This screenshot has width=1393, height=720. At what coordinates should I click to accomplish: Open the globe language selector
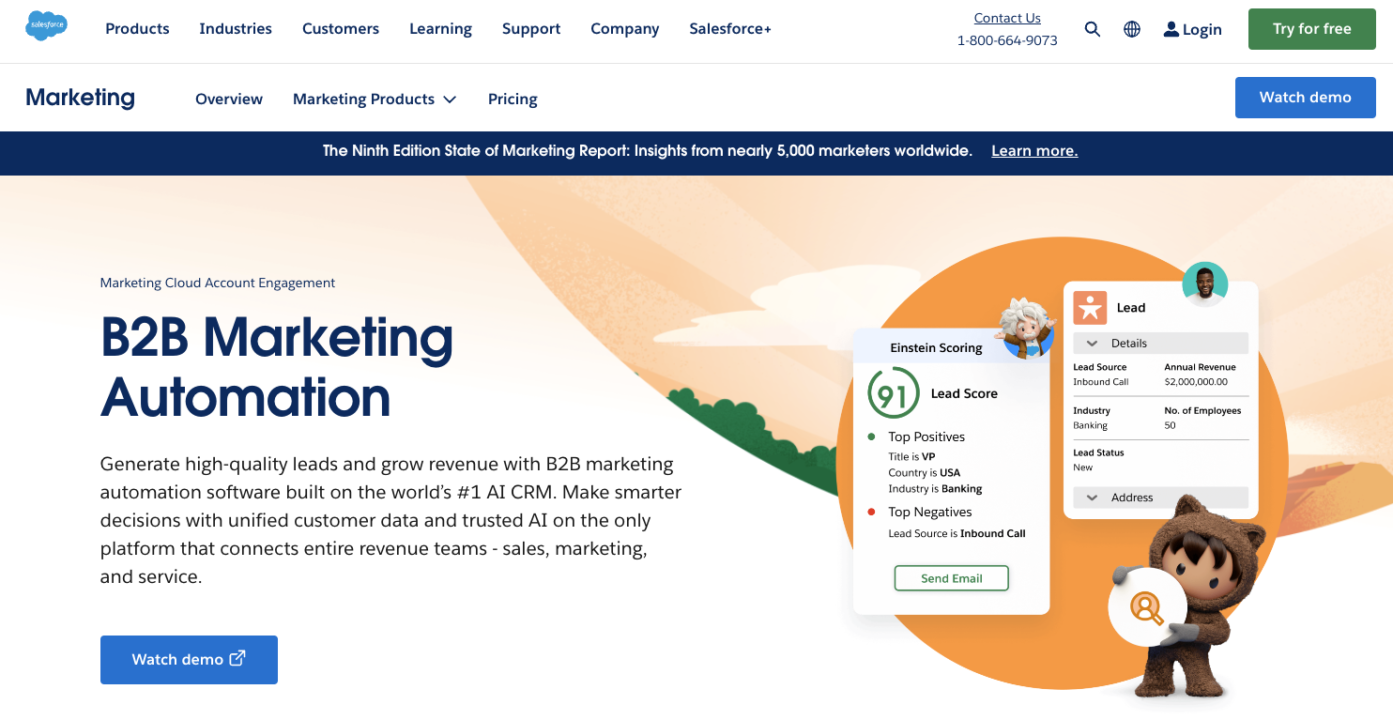click(1132, 29)
